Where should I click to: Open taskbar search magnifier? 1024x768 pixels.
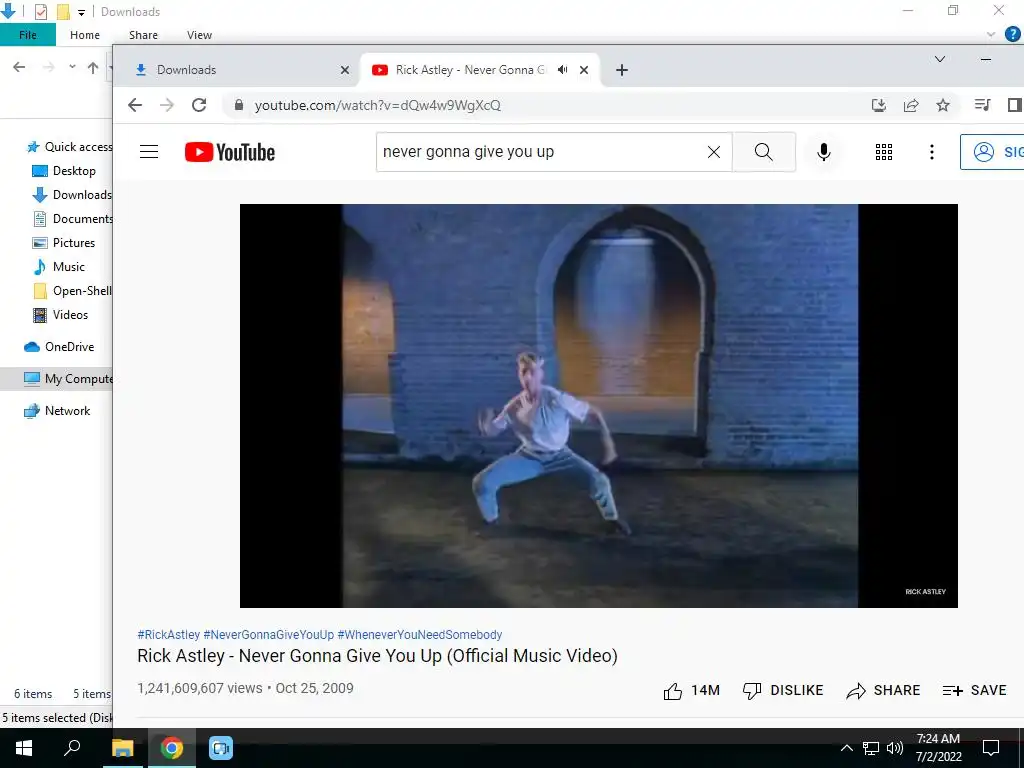point(72,748)
